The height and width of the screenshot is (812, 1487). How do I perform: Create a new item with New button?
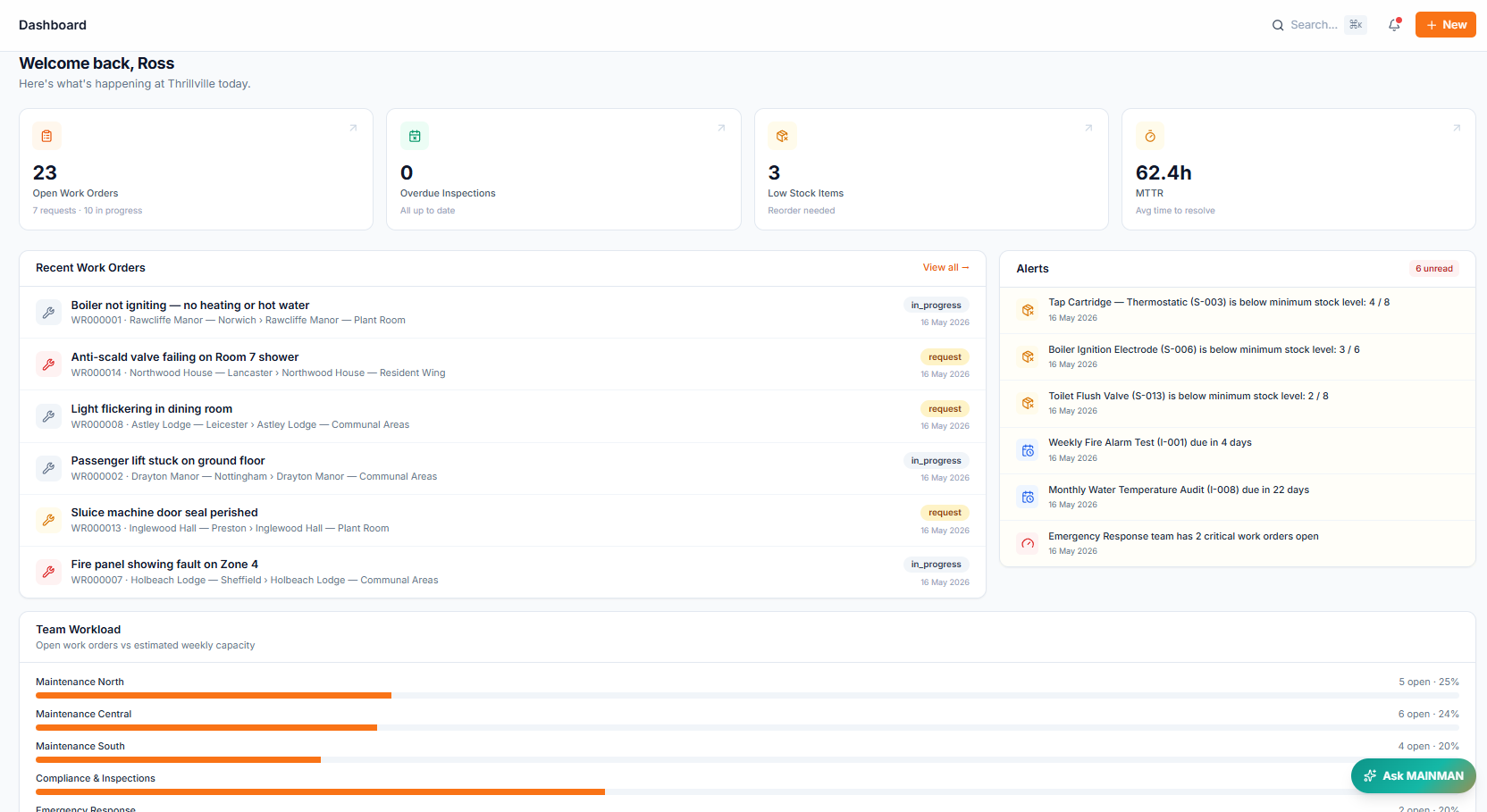tap(1445, 25)
